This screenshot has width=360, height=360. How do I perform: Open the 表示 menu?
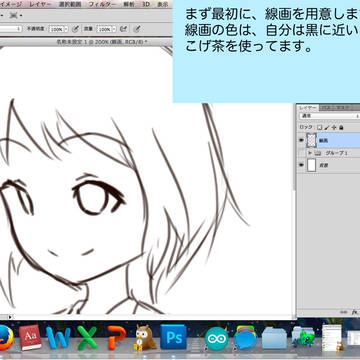click(x=162, y=4)
